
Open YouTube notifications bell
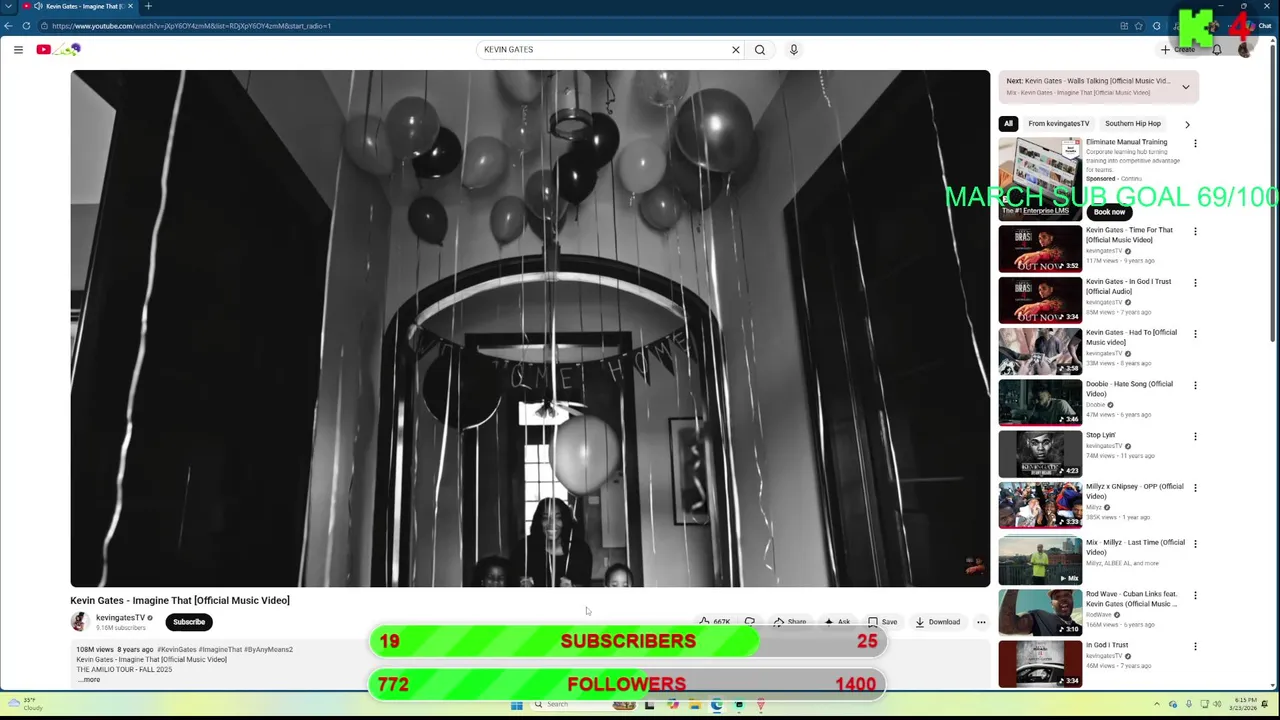click(1217, 49)
